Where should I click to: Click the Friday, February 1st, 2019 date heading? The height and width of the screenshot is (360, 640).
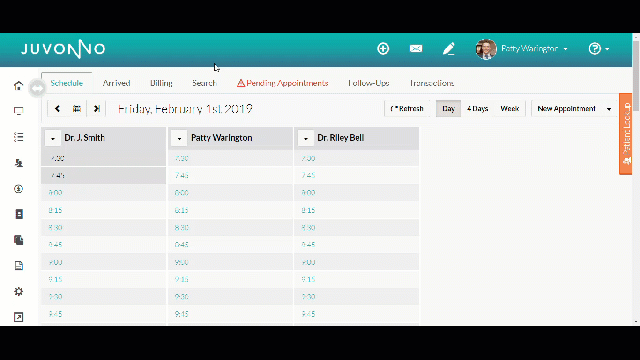pos(185,109)
